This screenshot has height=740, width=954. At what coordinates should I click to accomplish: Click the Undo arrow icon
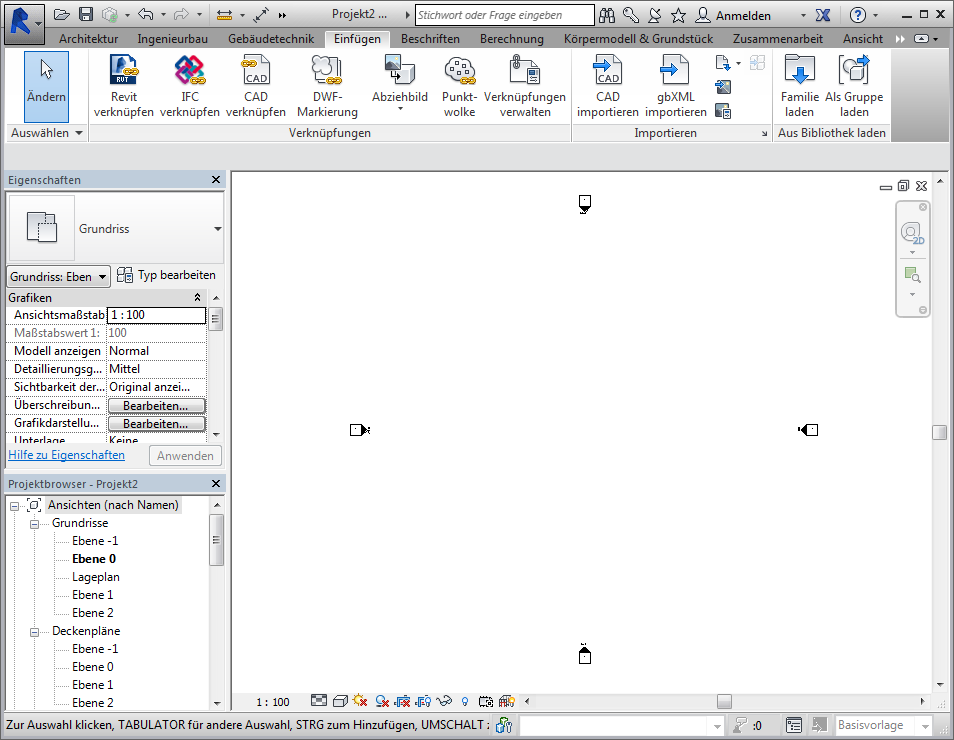145,15
